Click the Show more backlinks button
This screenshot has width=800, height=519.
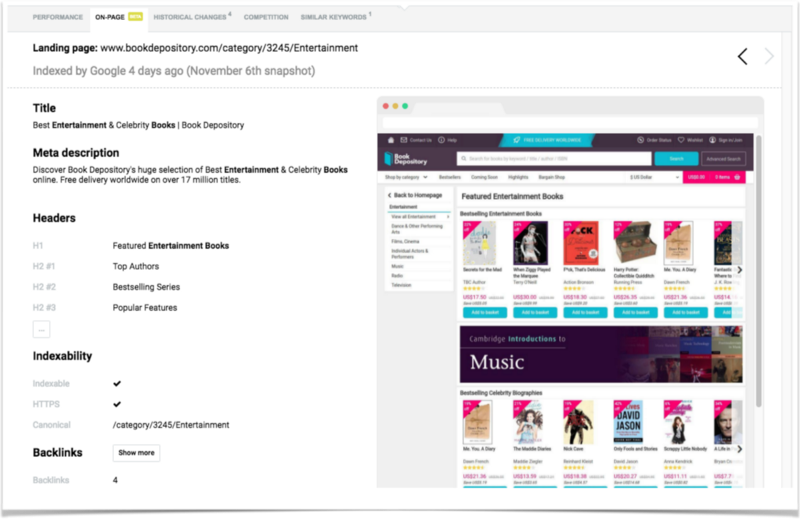click(136, 453)
